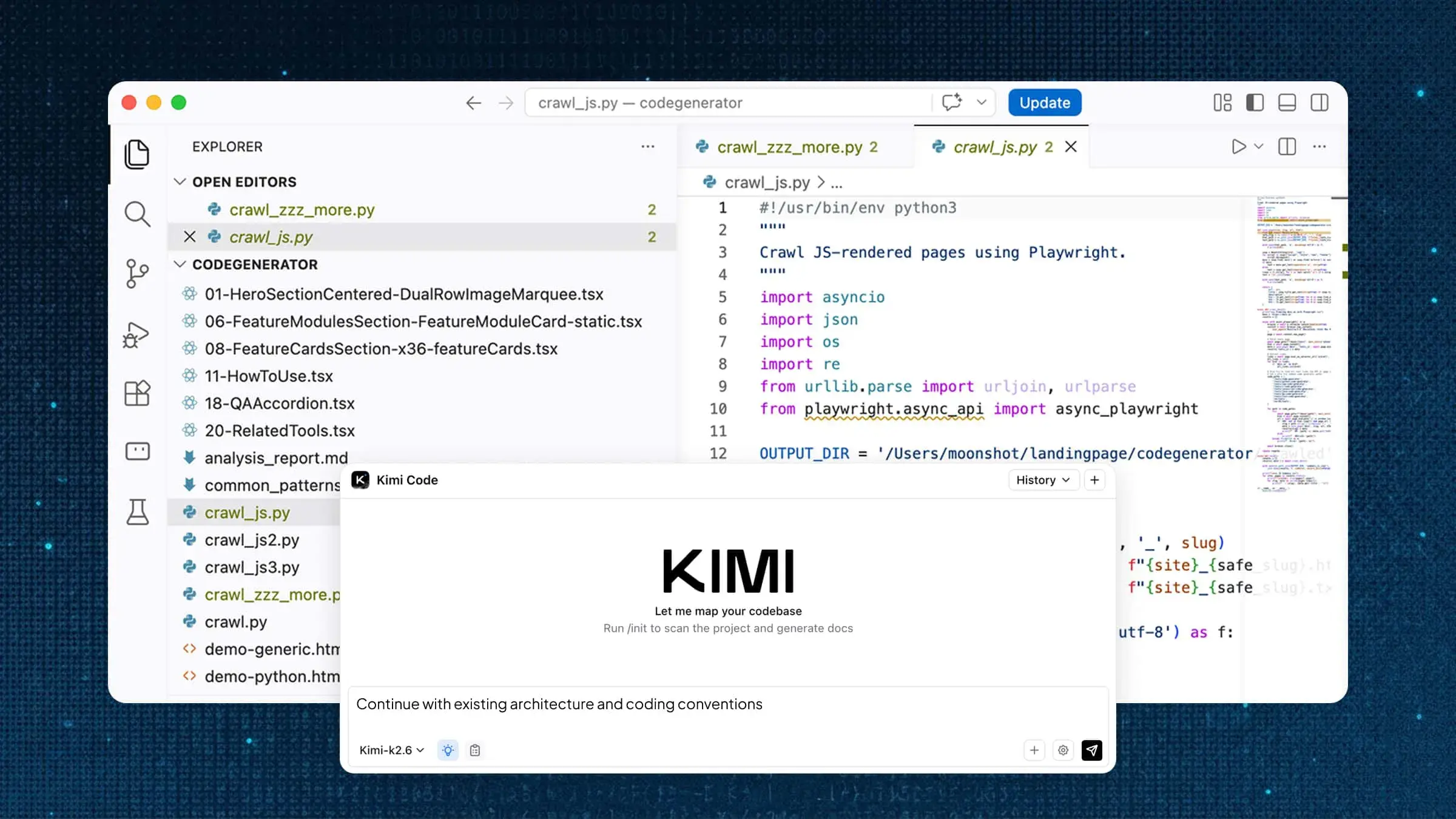
Task: Open Kimi chat settings gear
Action: coord(1063,750)
